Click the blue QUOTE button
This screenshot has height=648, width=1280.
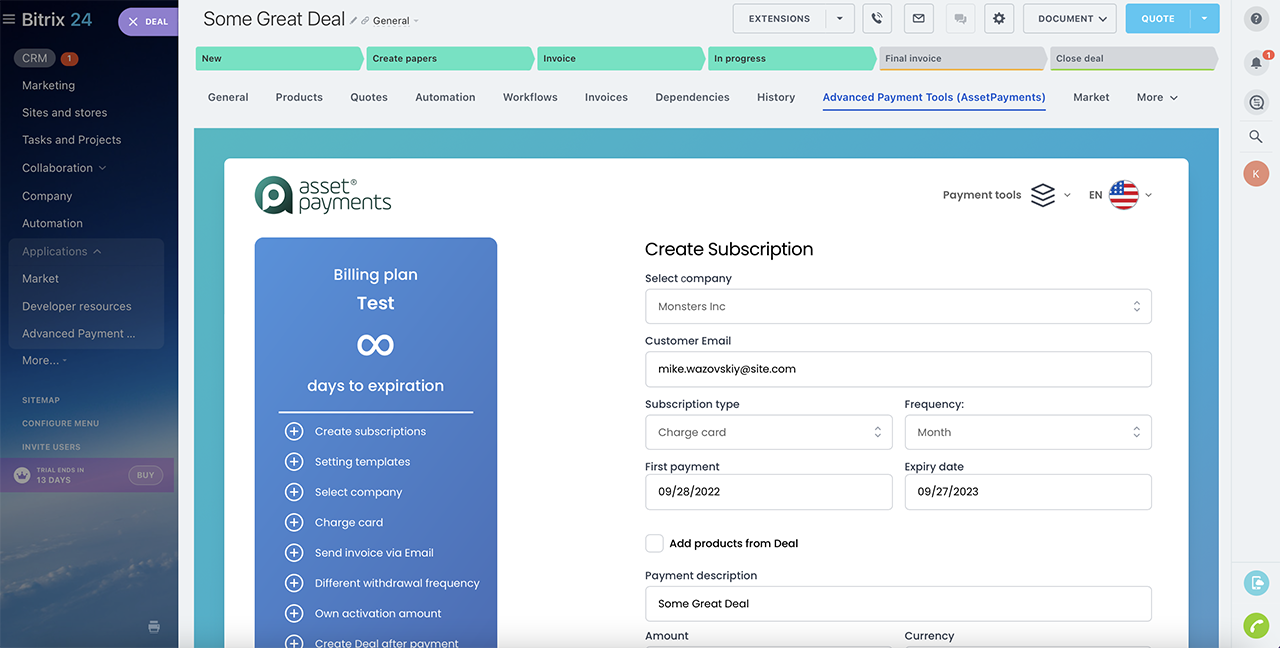tap(1157, 19)
